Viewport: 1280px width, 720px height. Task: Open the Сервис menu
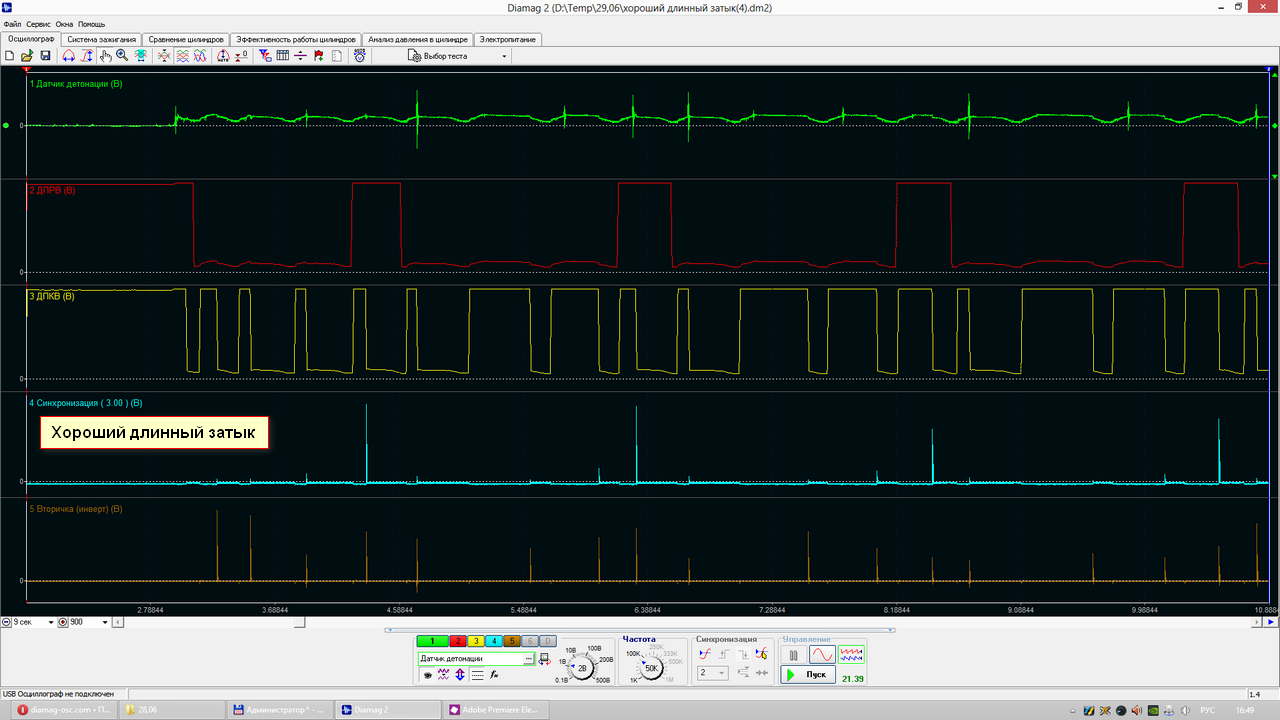coord(39,23)
